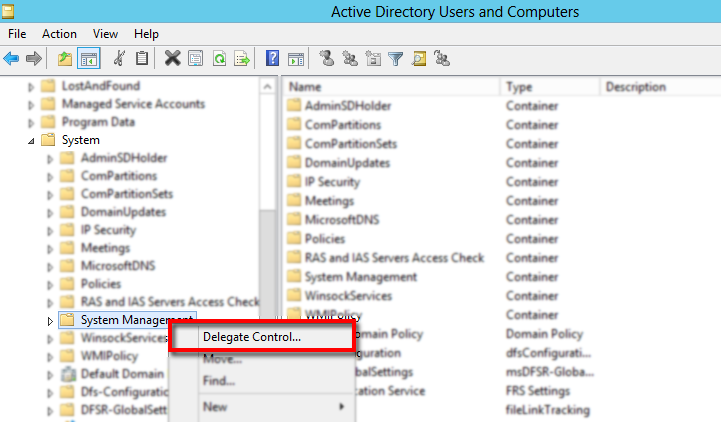
Task: Expand the Program Data tree node
Action: [31, 123]
